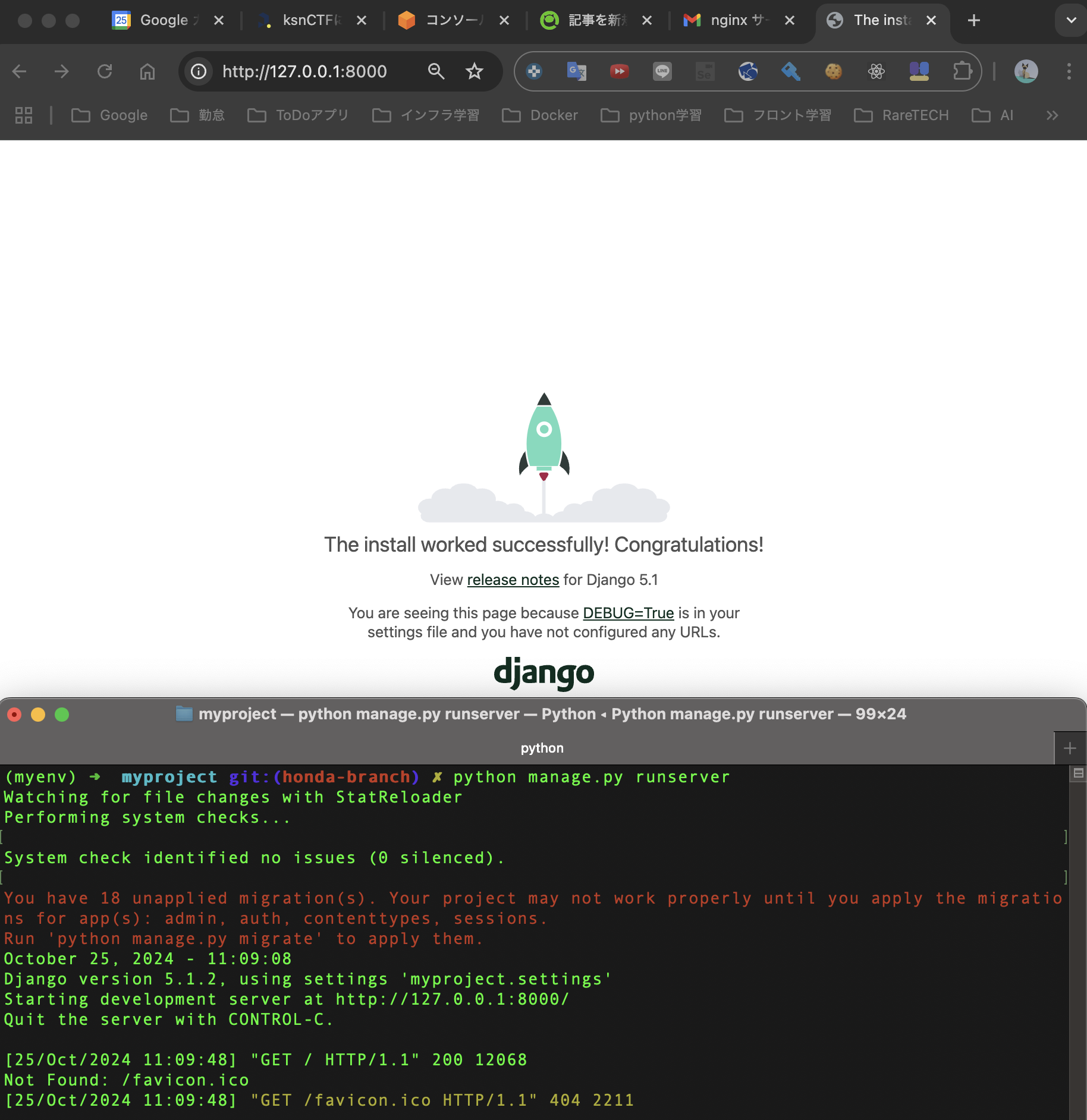Click the purple books extension icon
1087x1120 pixels.
click(919, 72)
